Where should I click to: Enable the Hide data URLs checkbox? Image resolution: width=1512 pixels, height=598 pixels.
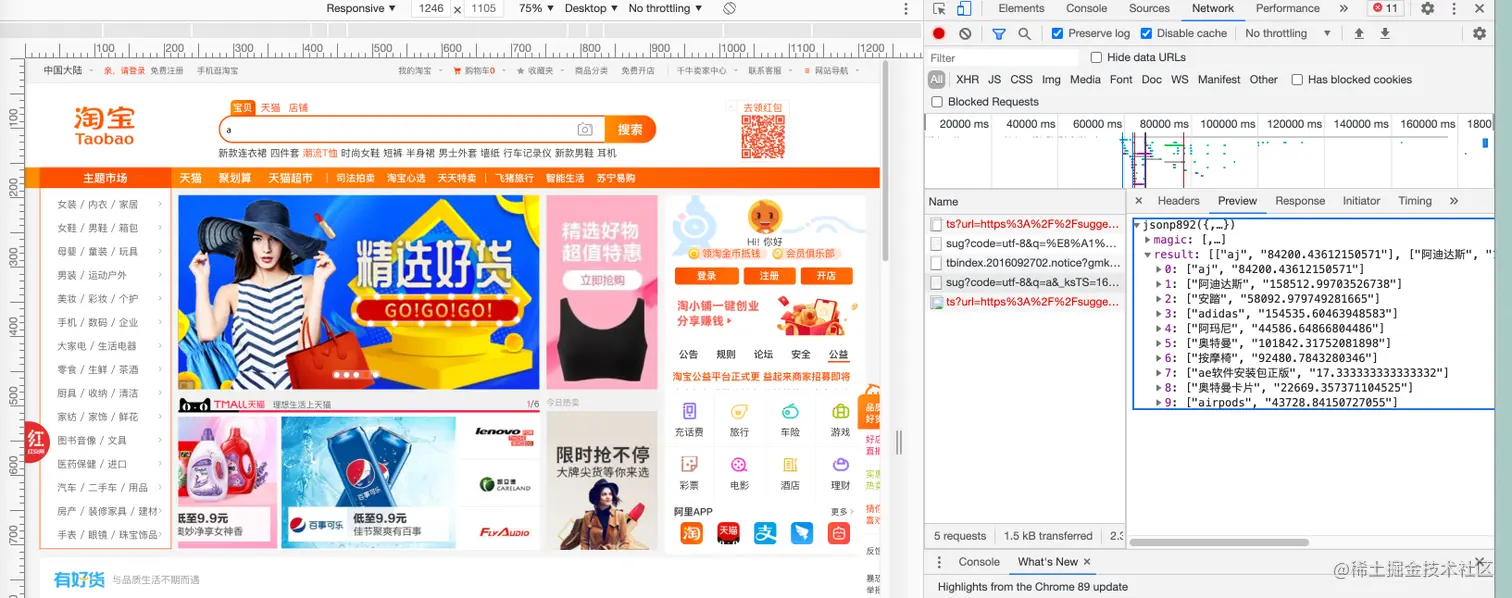[x=1097, y=57]
